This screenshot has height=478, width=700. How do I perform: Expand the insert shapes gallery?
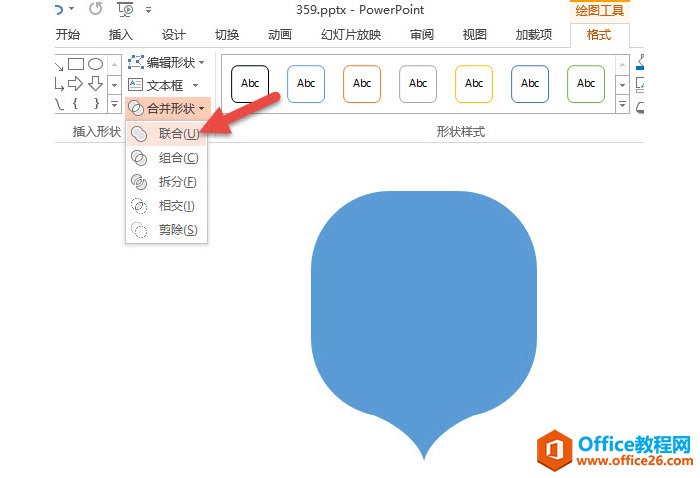114,105
